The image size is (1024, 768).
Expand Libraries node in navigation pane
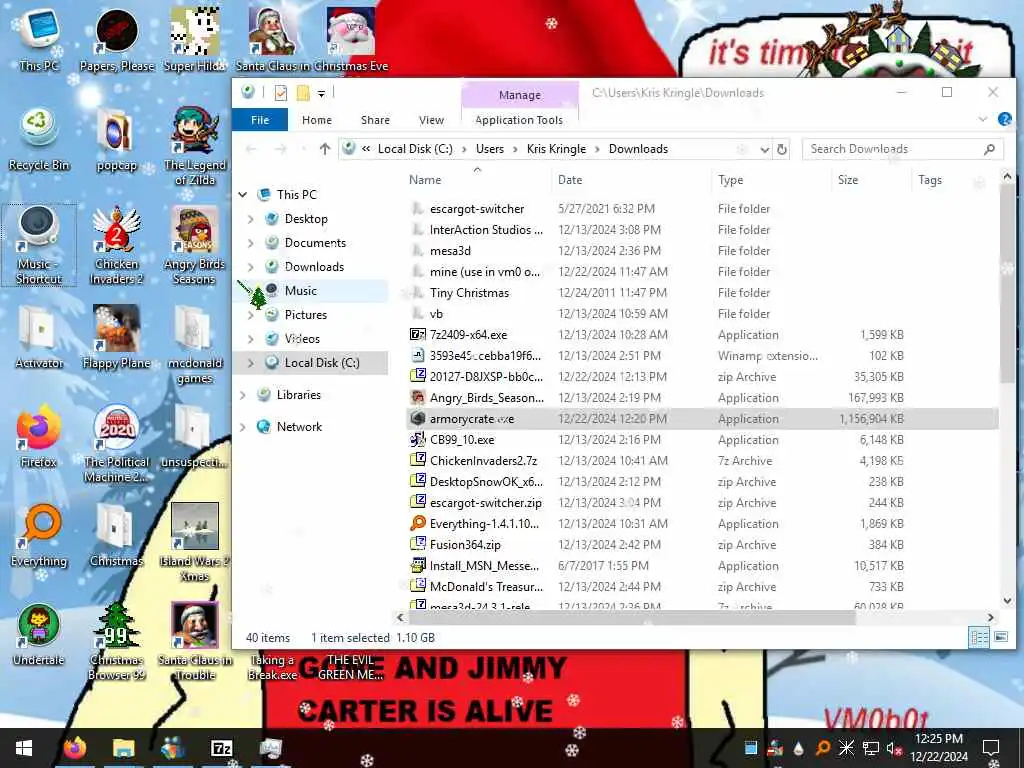[x=243, y=395]
